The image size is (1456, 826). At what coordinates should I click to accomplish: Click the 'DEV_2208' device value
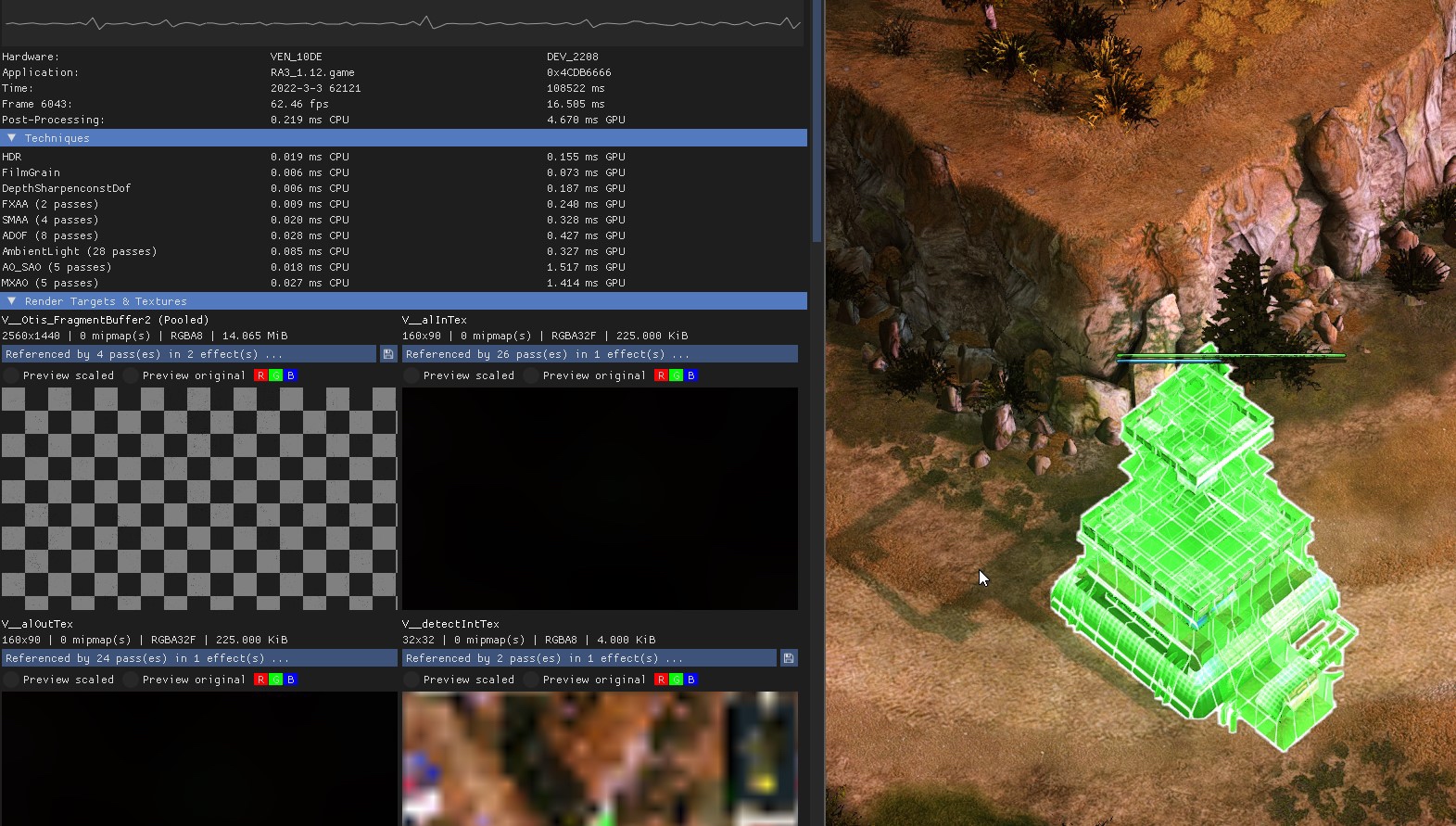click(x=573, y=57)
